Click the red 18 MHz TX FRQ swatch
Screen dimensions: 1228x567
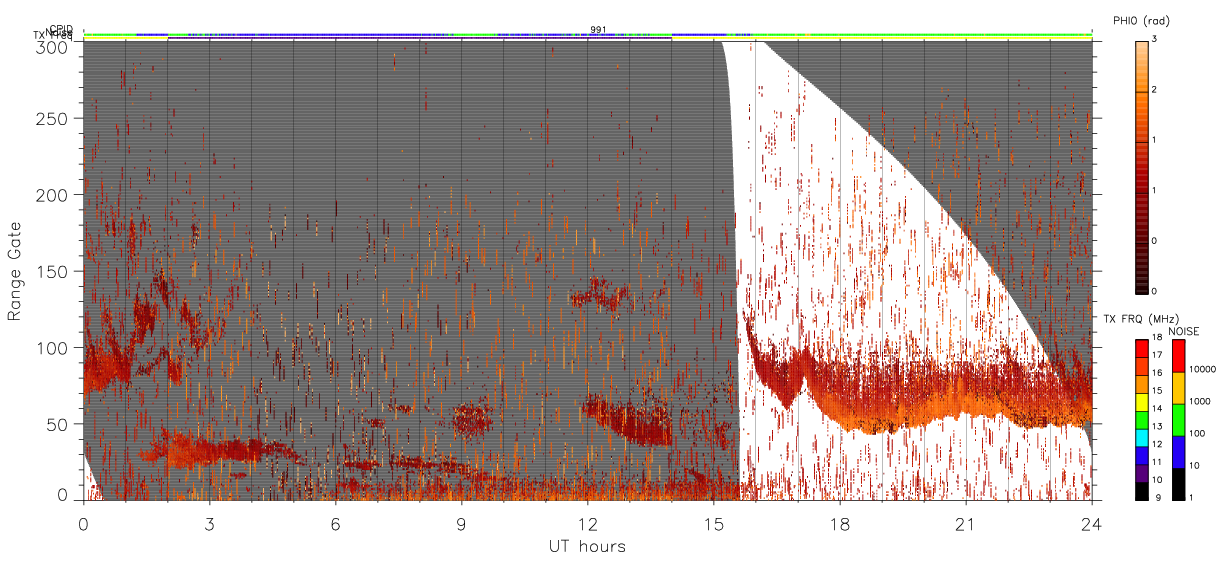tap(1141, 347)
